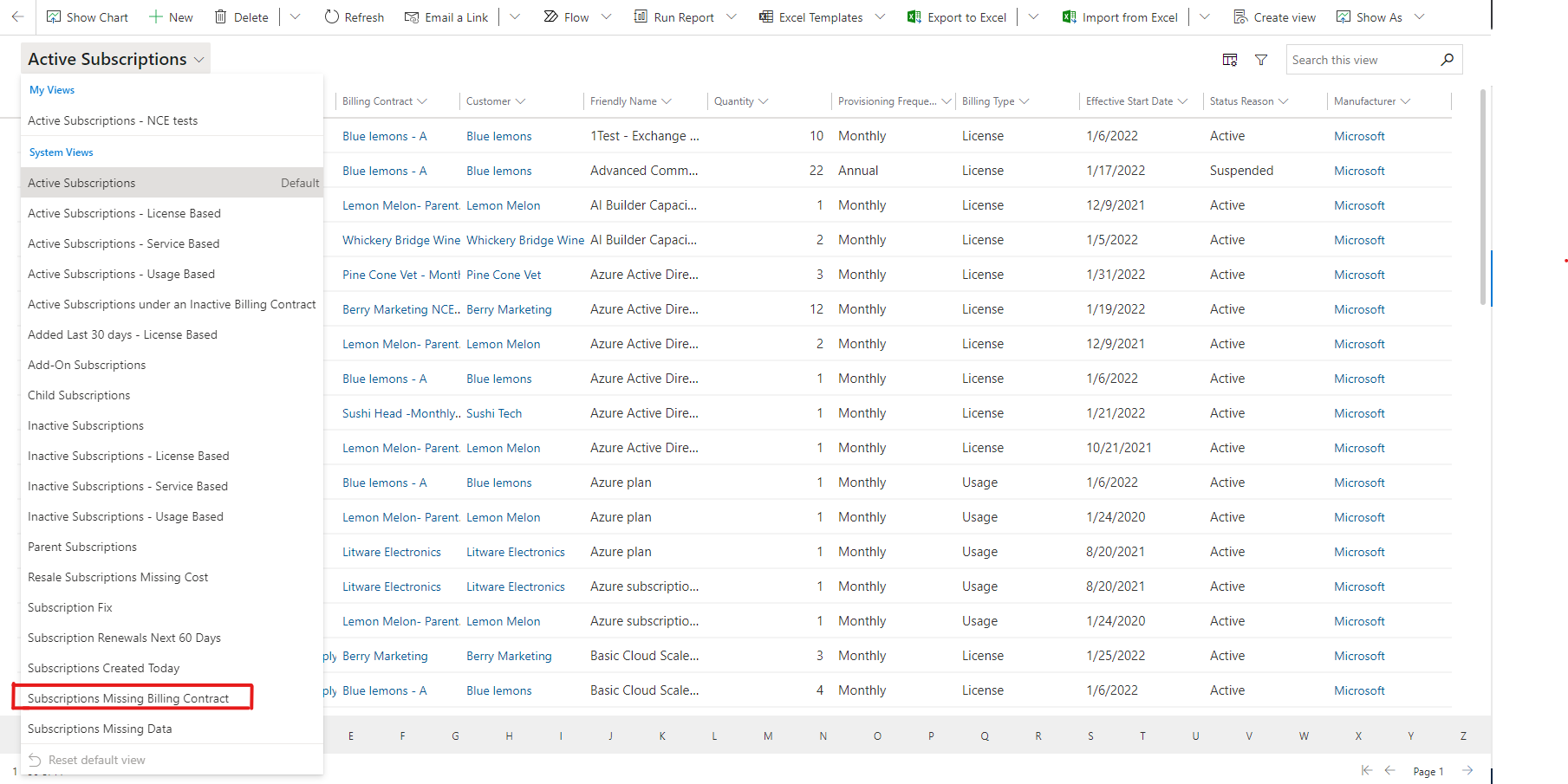Click the 1Test - Exchange friendly name
This screenshot has height=784, width=1568.
click(x=645, y=136)
